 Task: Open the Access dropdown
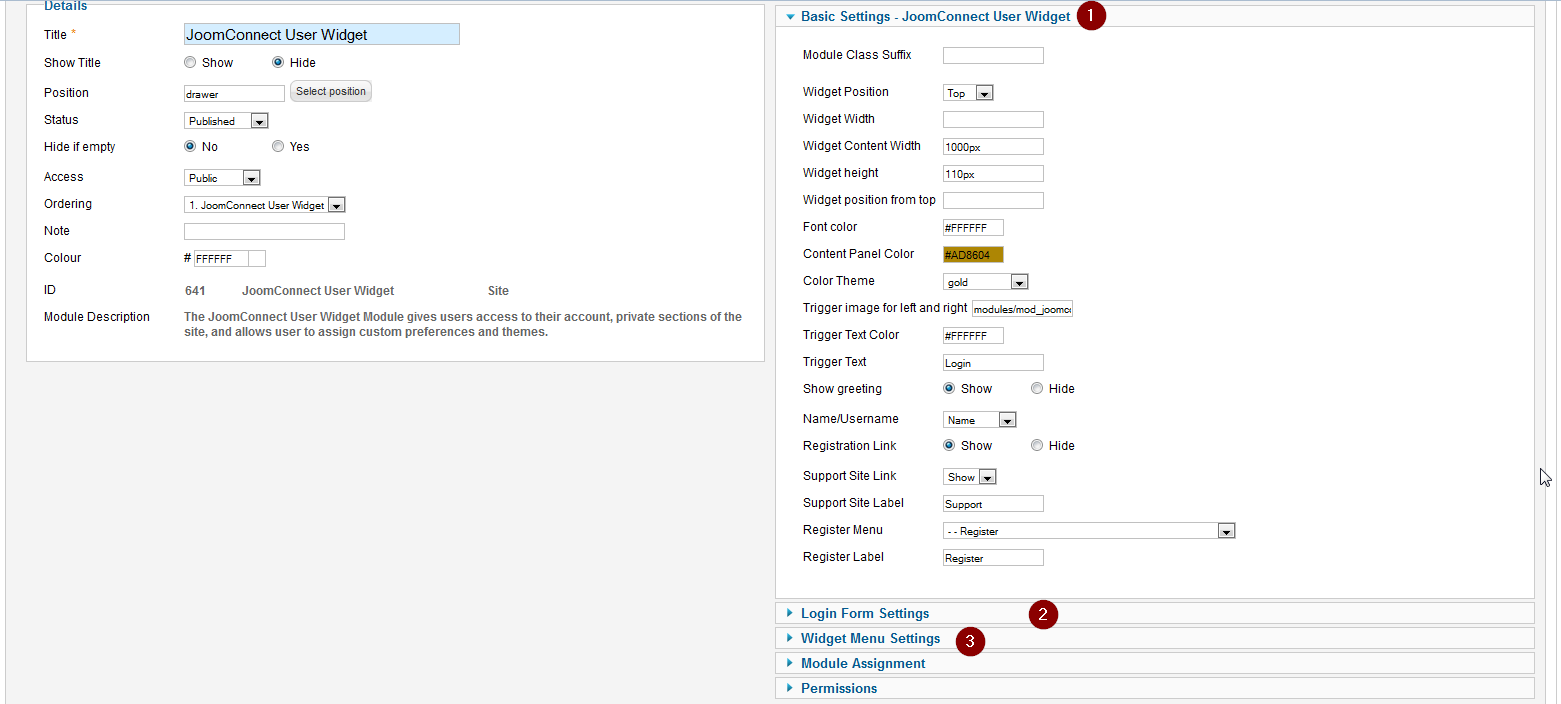coord(222,178)
